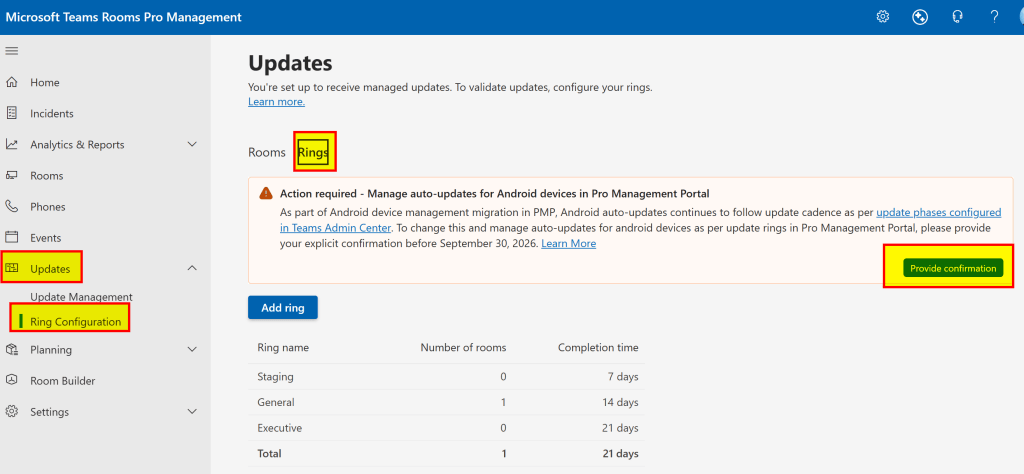
Task: Click the Number of rooms column header
Action: pos(463,347)
